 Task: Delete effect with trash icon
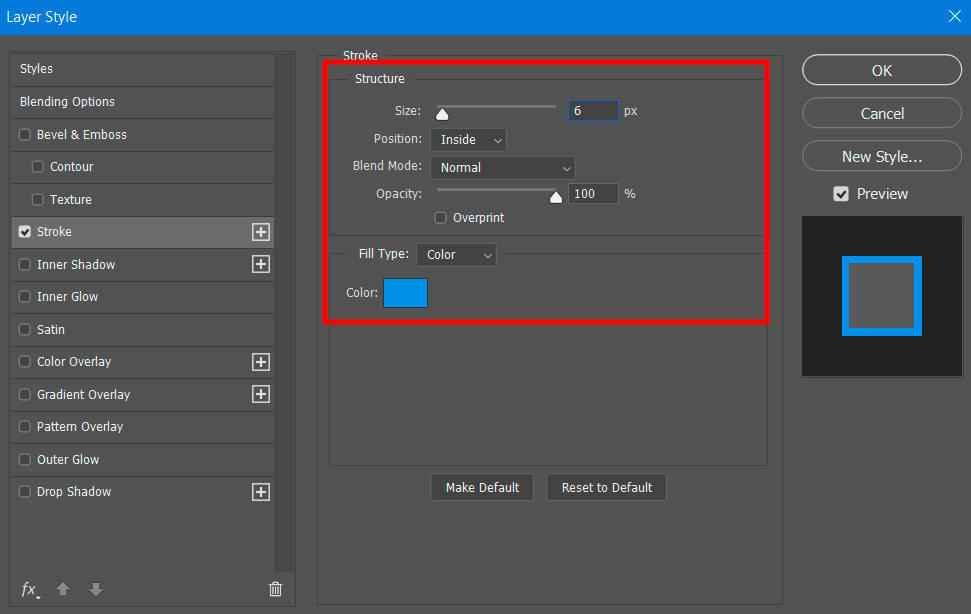pos(276,589)
